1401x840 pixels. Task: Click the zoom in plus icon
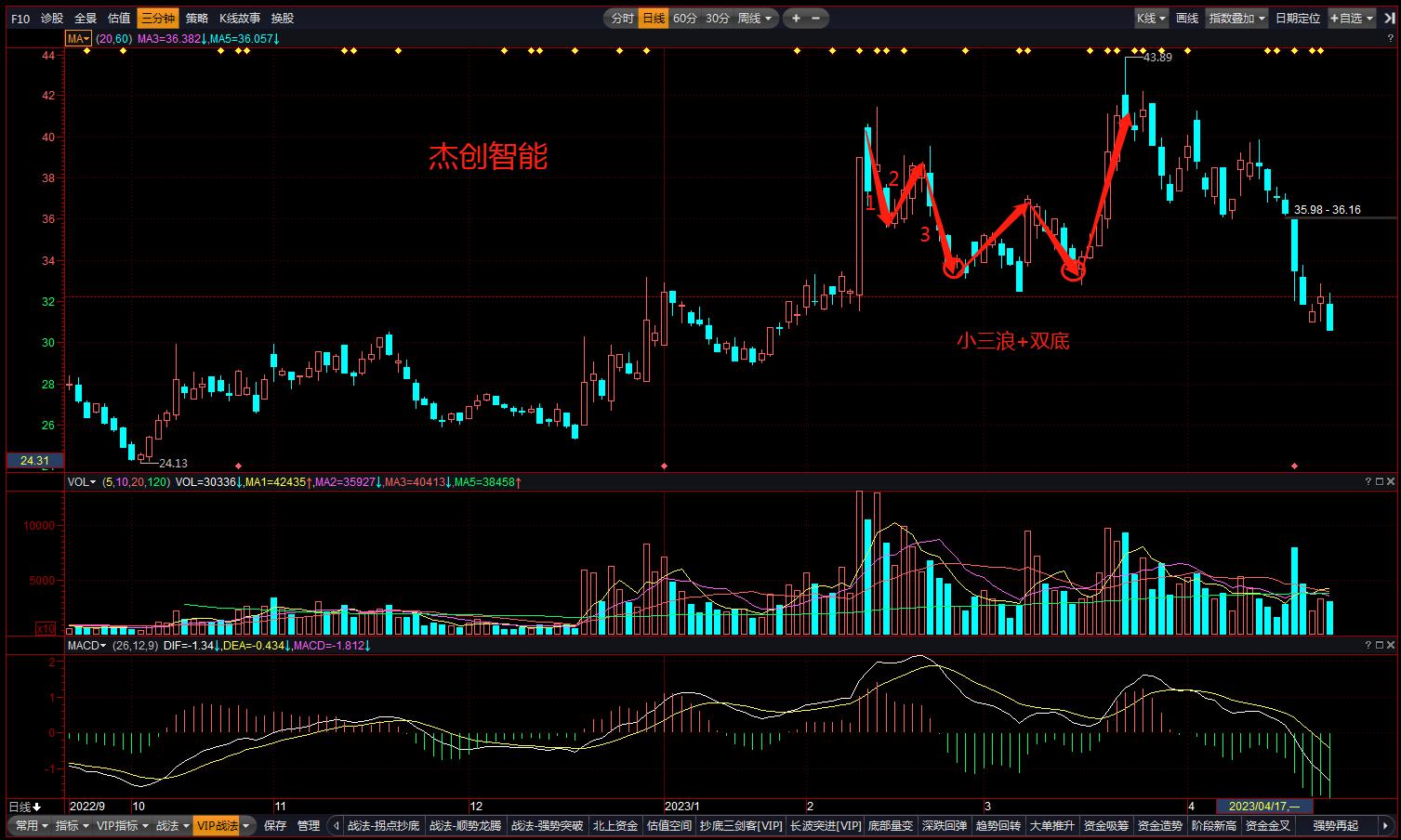point(797,19)
